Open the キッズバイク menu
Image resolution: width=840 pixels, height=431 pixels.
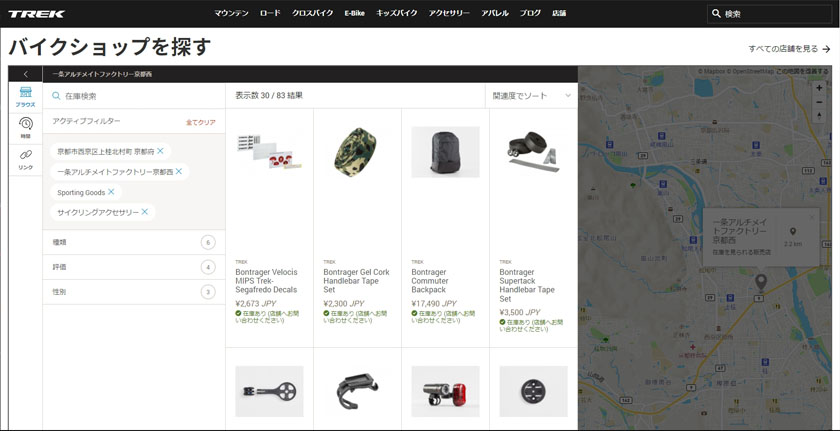396,13
